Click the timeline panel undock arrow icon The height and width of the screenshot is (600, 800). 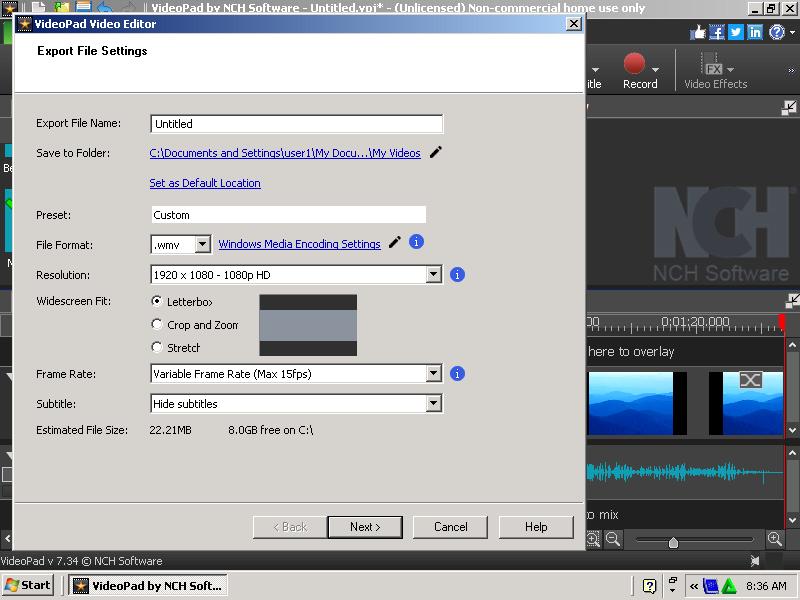792,301
